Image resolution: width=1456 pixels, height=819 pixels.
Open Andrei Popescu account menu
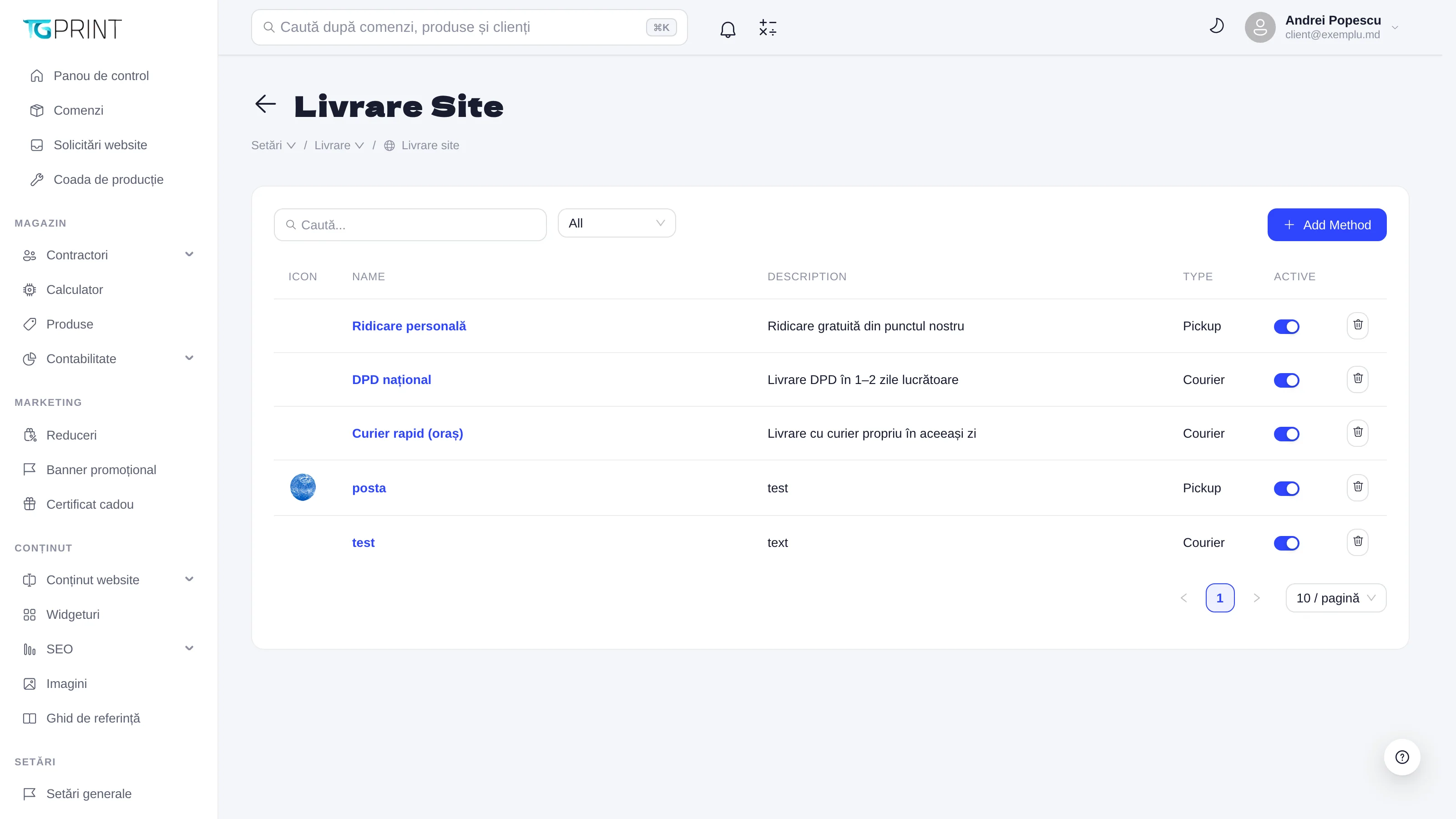1323,27
